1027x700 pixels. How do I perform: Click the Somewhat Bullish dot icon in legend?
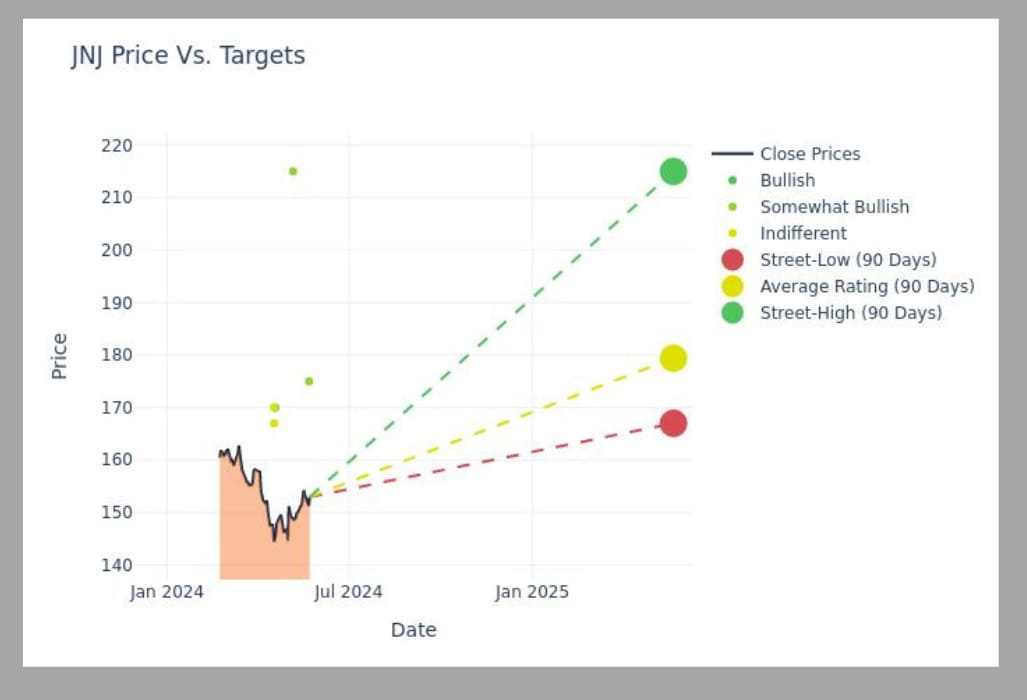pos(732,207)
